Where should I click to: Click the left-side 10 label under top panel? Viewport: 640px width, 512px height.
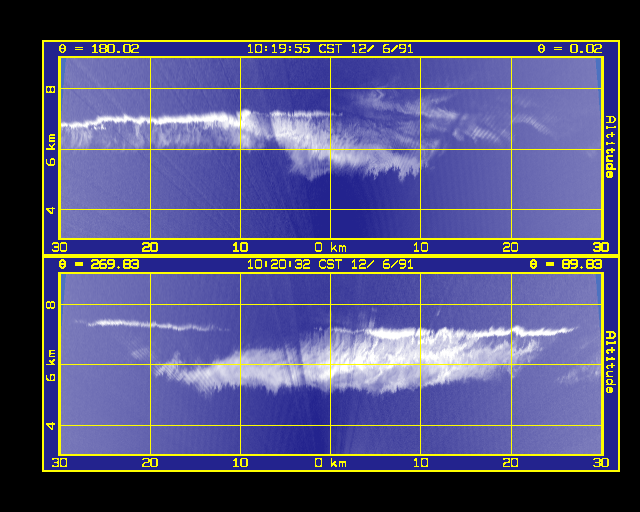click(240, 247)
